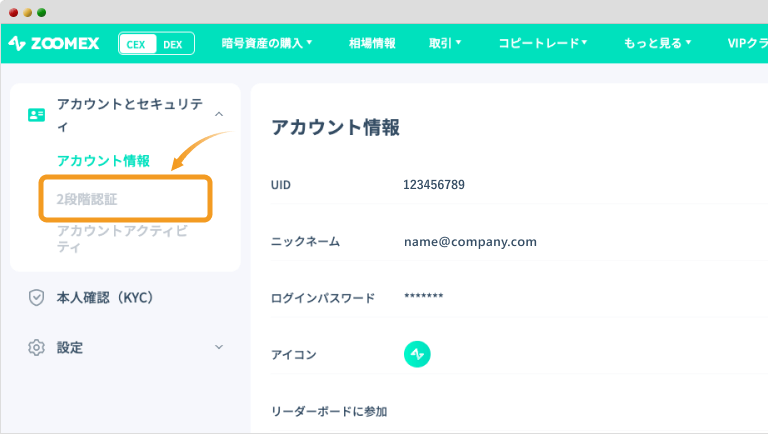Click the 設定 gear icon
768x434 pixels.
click(36, 347)
